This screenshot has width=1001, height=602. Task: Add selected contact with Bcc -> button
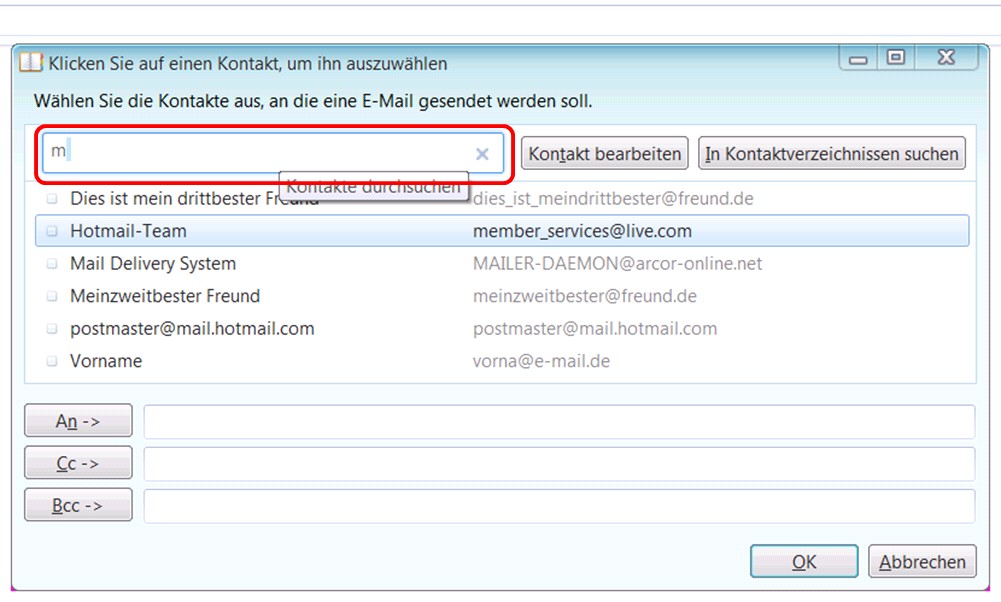tap(79, 505)
